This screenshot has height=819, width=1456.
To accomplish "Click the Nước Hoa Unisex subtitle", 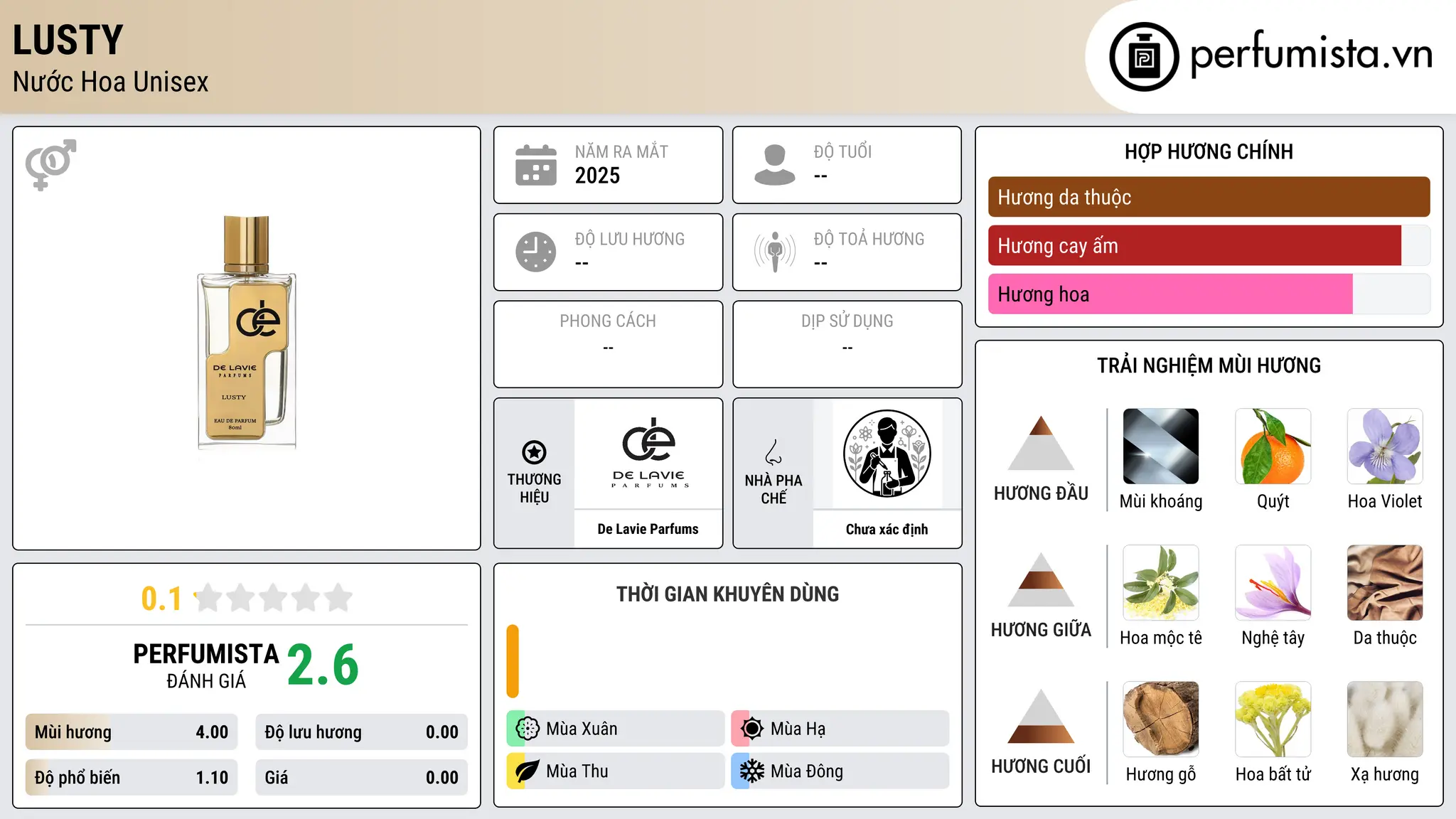I will (x=111, y=82).
